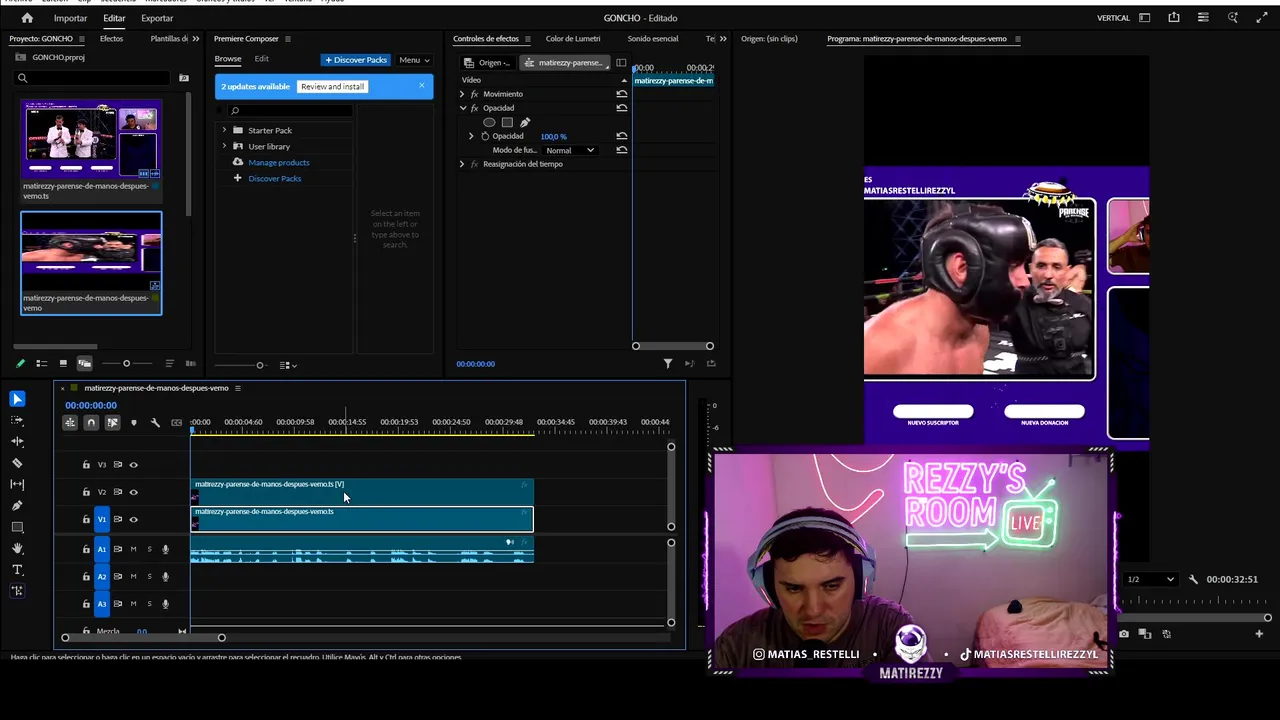Toggle Snap in timeline
This screenshot has height=720, width=1280.
click(x=91, y=423)
